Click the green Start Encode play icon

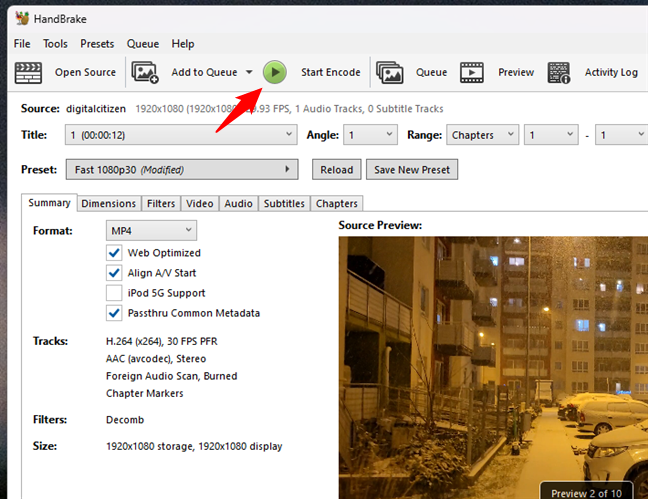[x=274, y=72]
